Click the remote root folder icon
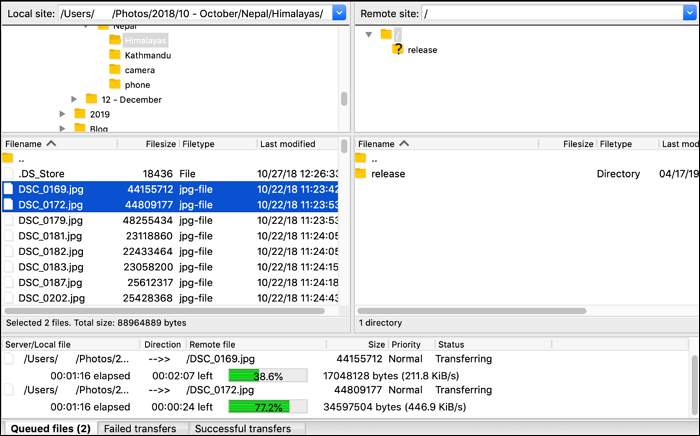The width and height of the screenshot is (700, 436). coord(386,34)
